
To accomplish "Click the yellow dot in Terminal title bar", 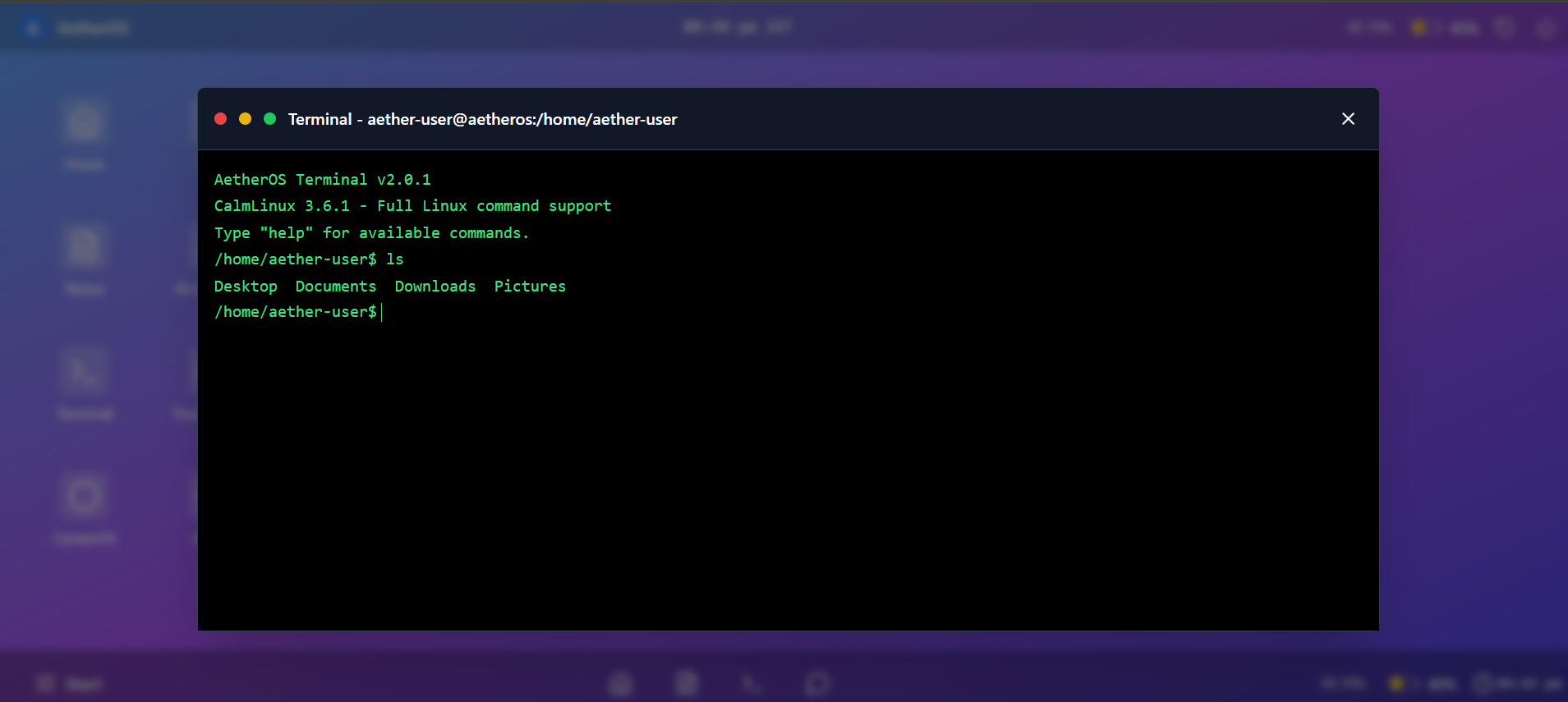I will (245, 119).
